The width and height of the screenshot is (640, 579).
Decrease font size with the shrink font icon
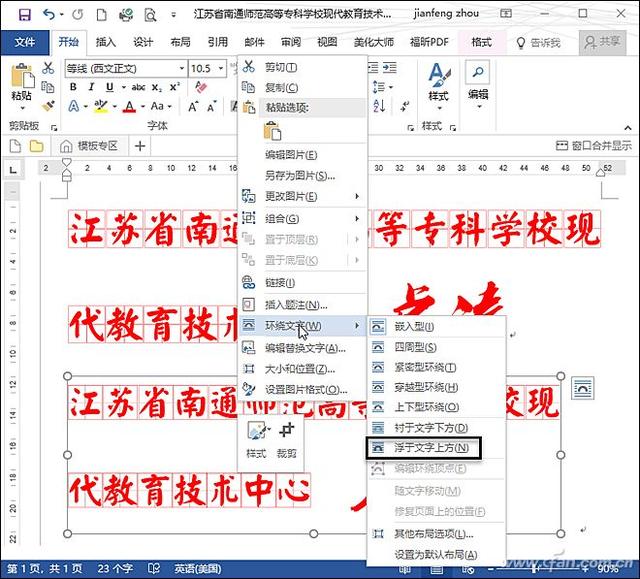coord(211,106)
